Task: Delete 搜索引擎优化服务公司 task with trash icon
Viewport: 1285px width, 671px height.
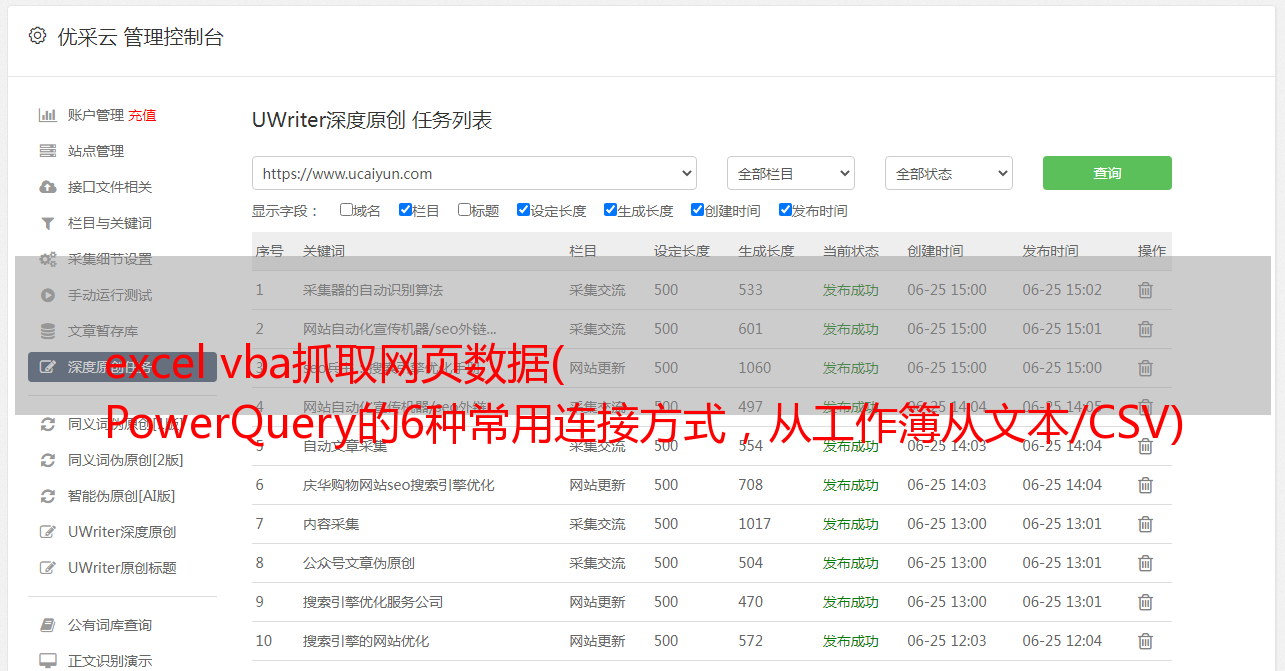Action: (1145, 602)
